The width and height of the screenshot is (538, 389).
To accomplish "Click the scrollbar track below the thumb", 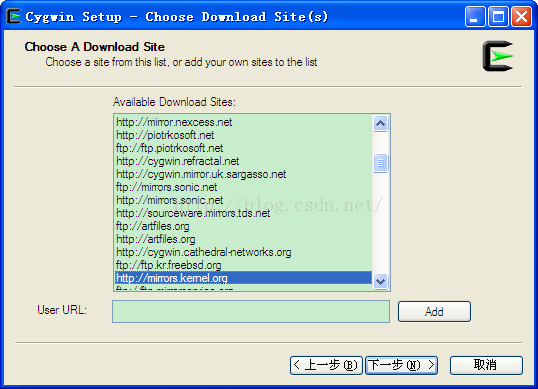I will point(381,223).
